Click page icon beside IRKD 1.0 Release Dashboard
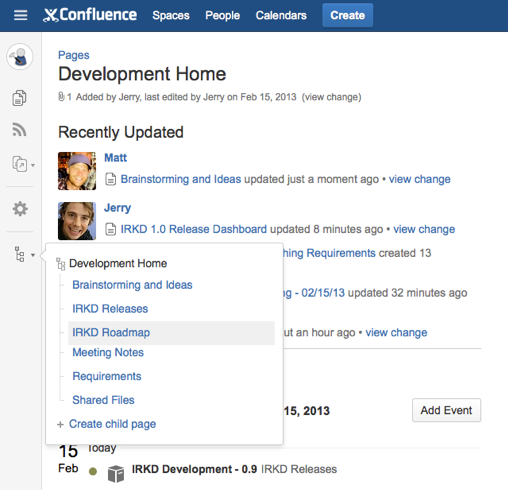The image size is (508, 490). (111, 229)
